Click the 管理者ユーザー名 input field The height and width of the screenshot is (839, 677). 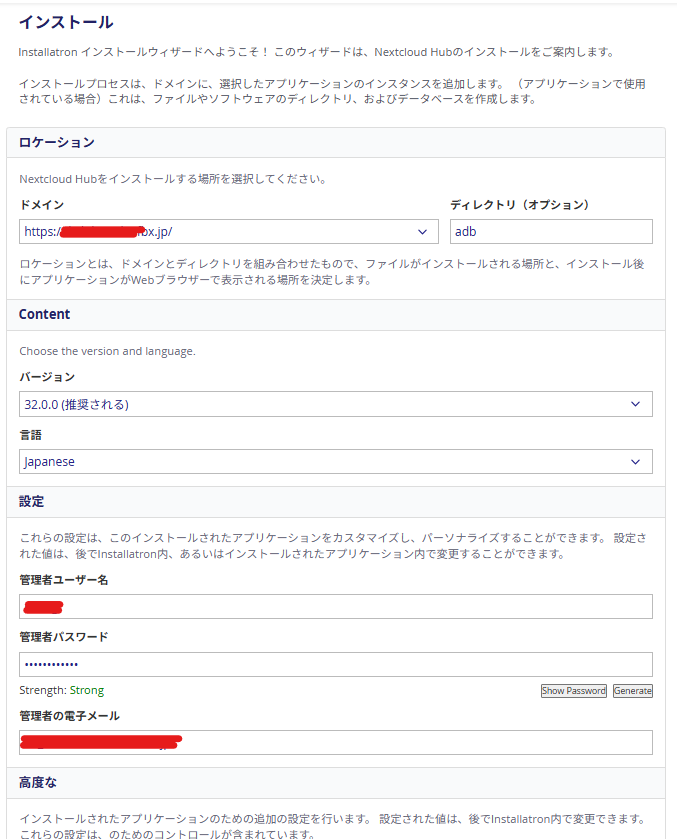[x=336, y=606]
